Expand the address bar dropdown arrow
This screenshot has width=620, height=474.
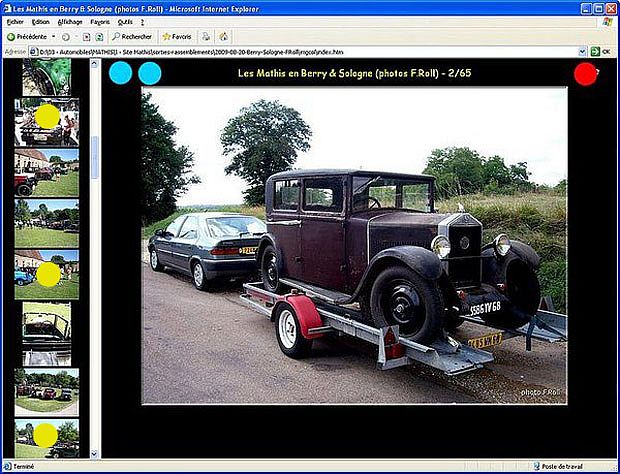(x=582, y=51)
